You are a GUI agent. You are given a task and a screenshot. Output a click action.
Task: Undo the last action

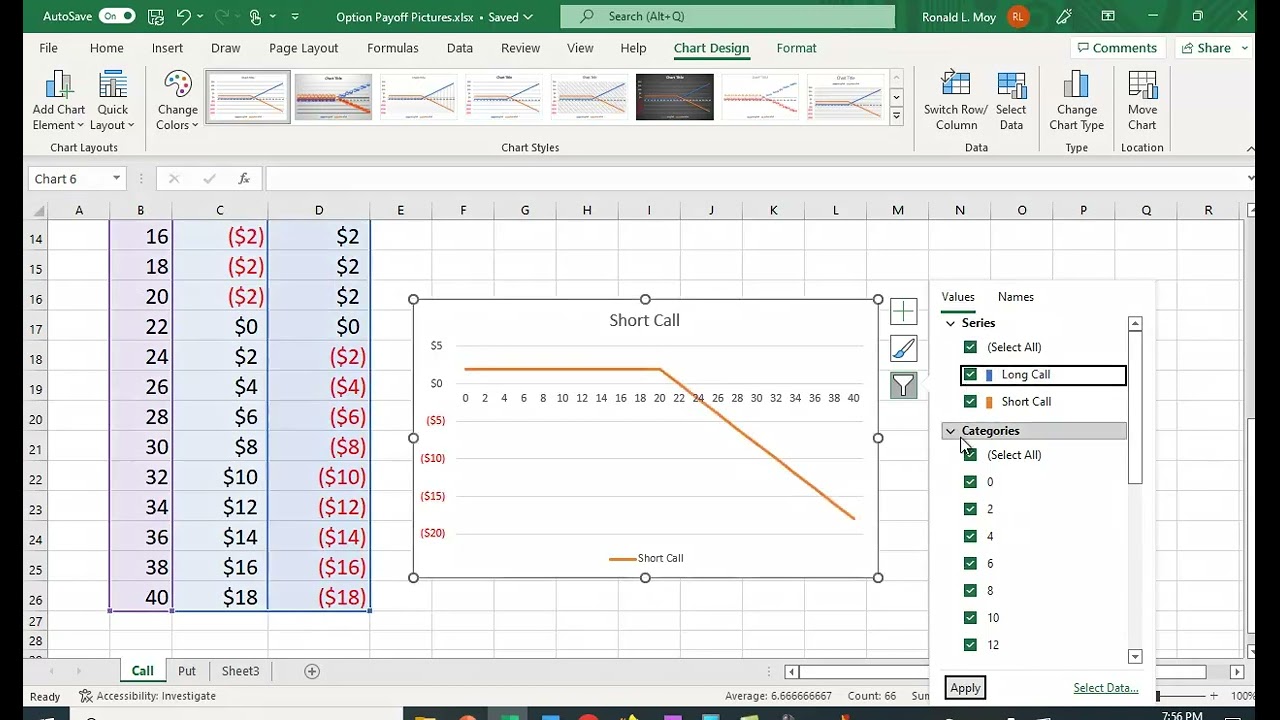[x=183, y=16]
